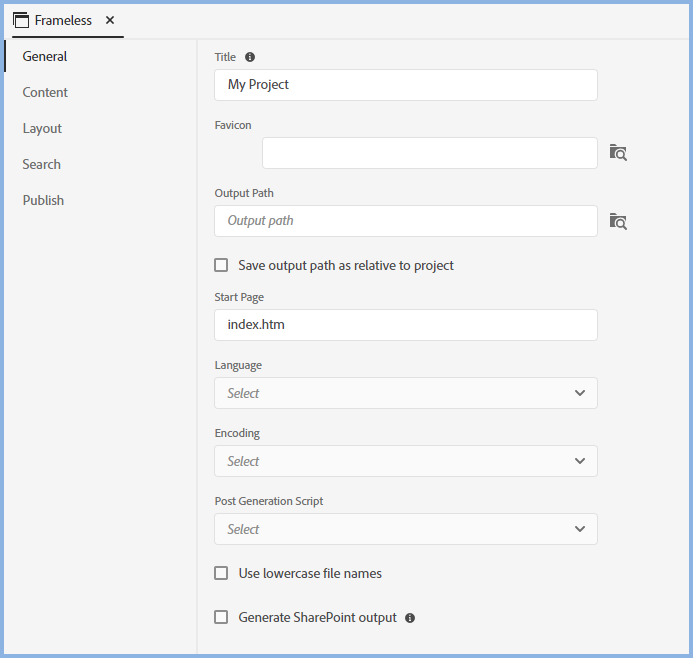Screen dimensions: 693x658
Task: Open the Language dropdown
Action: [x=405, y=393]
